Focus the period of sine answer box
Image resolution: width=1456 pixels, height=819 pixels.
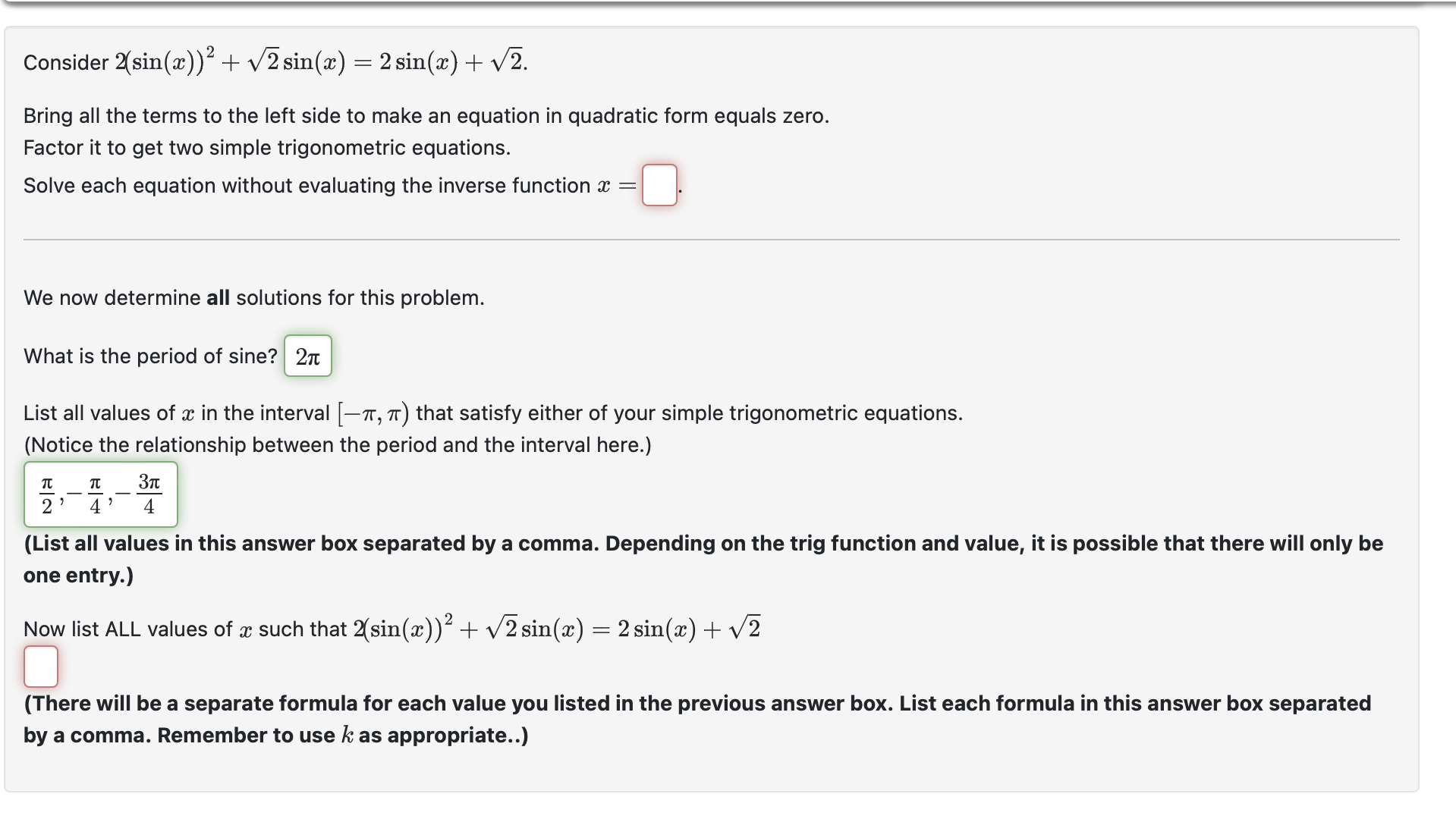coord(308,356)
